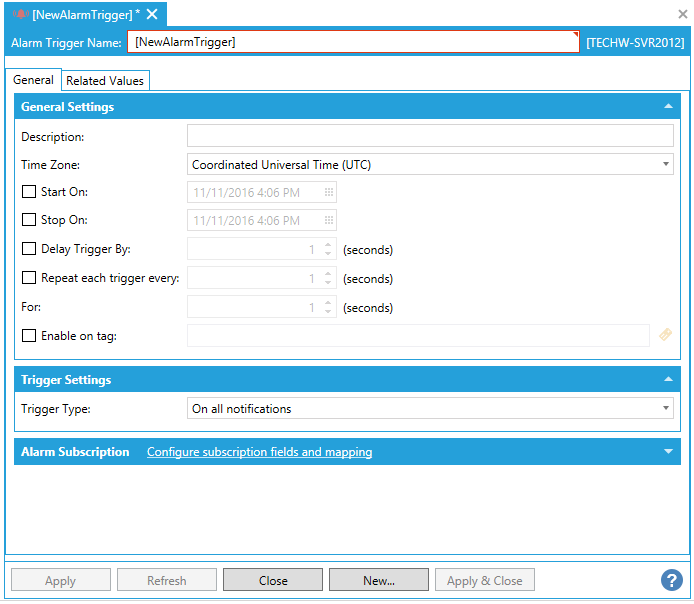694x604 pixels.
Task: Click the tag browse icon for Enable on tag
Action: tap(665, 336)
